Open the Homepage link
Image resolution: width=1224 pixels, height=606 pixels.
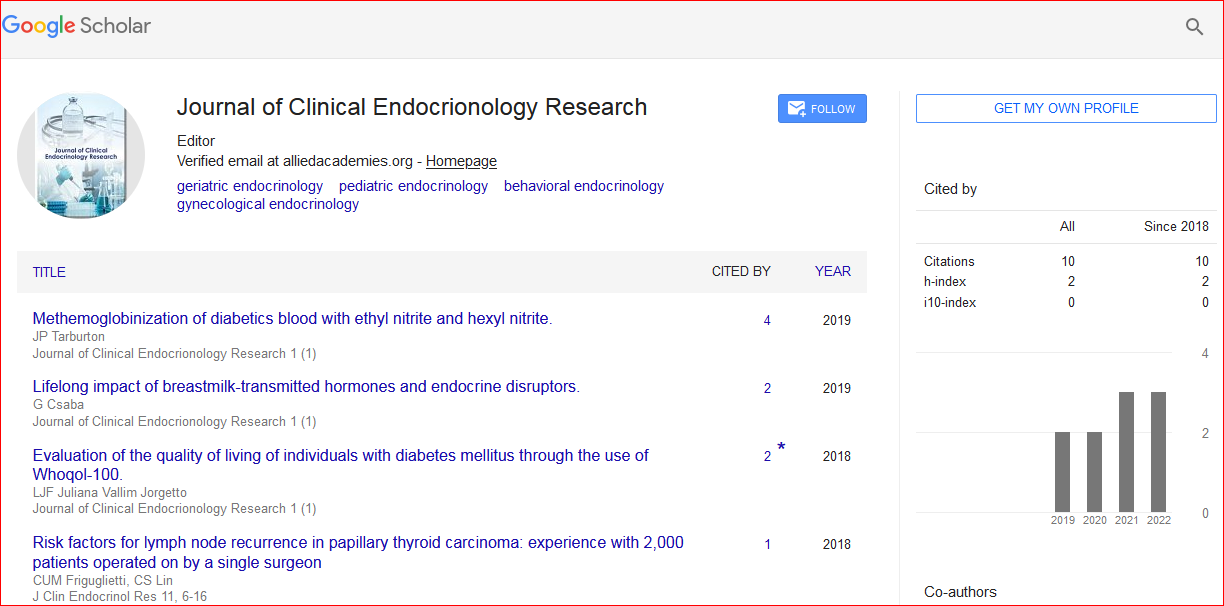coord(461,161)
